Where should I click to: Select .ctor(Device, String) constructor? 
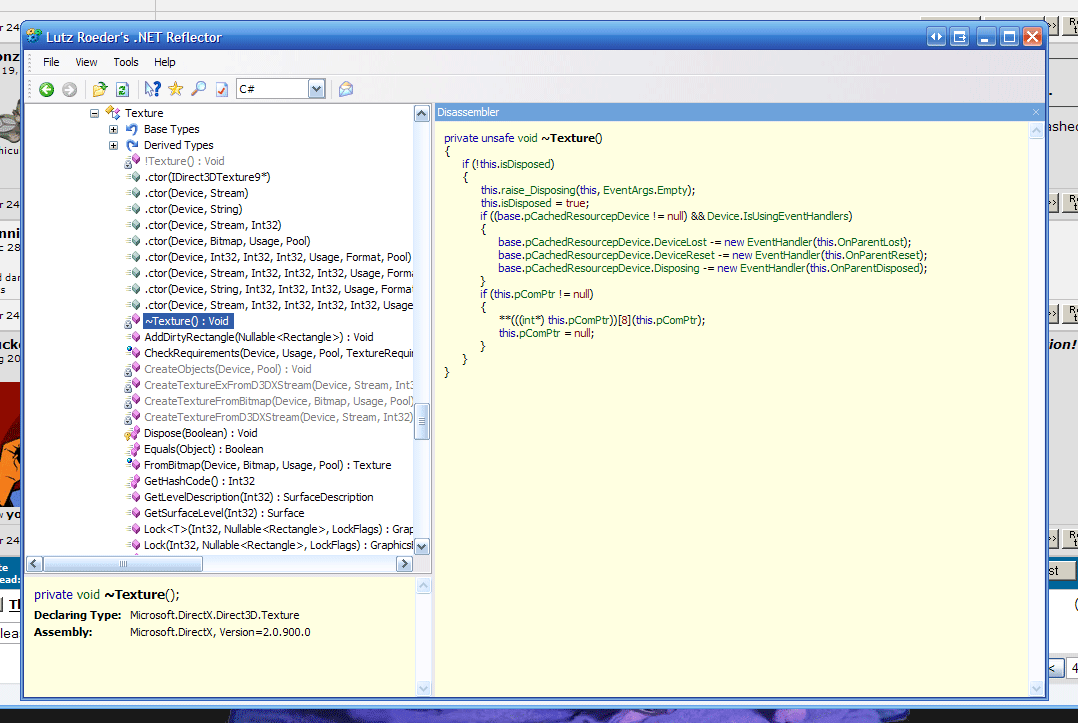(x=193, y=209)
